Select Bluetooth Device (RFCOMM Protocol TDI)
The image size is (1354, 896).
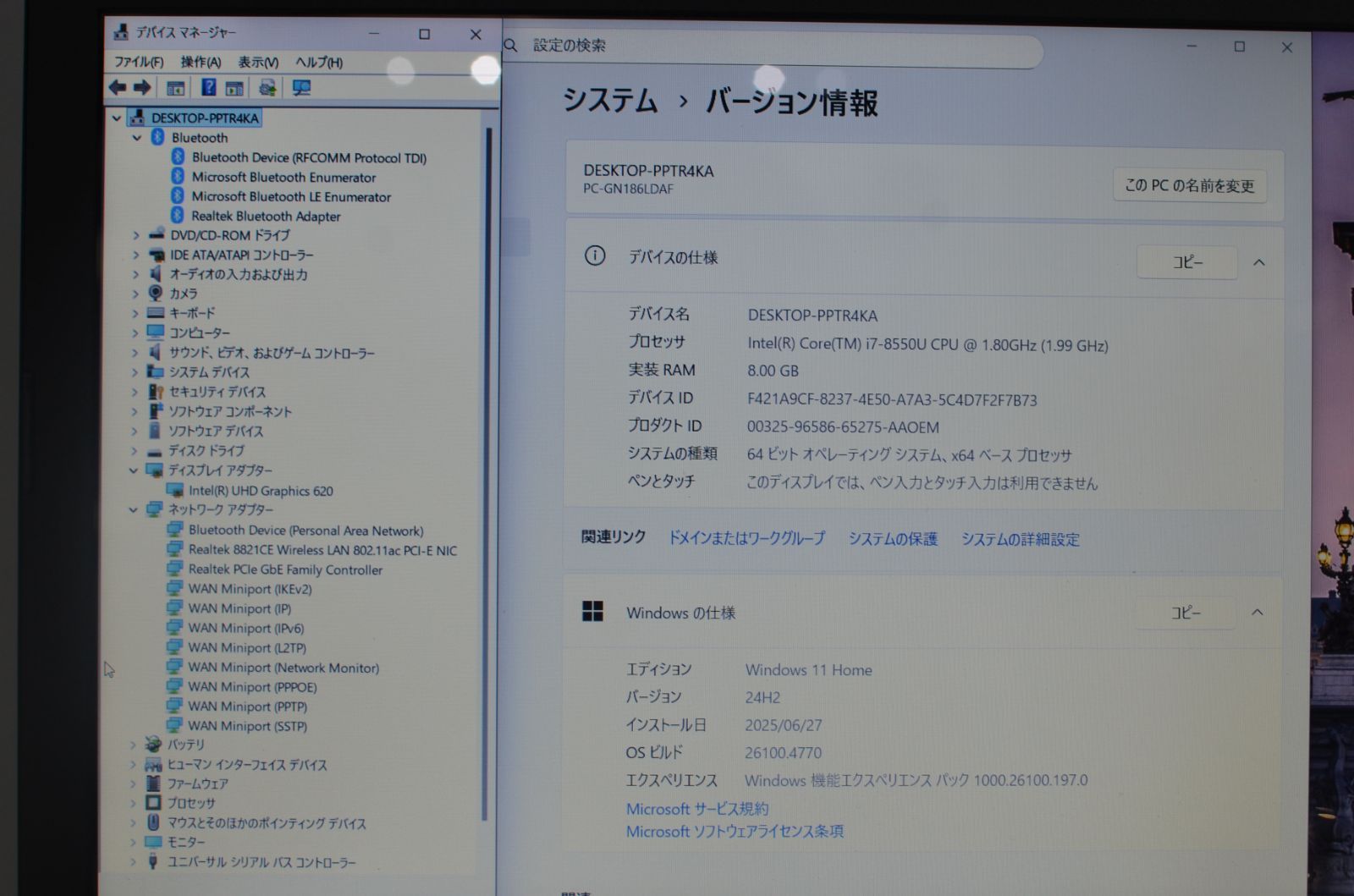tap(309, 157)
